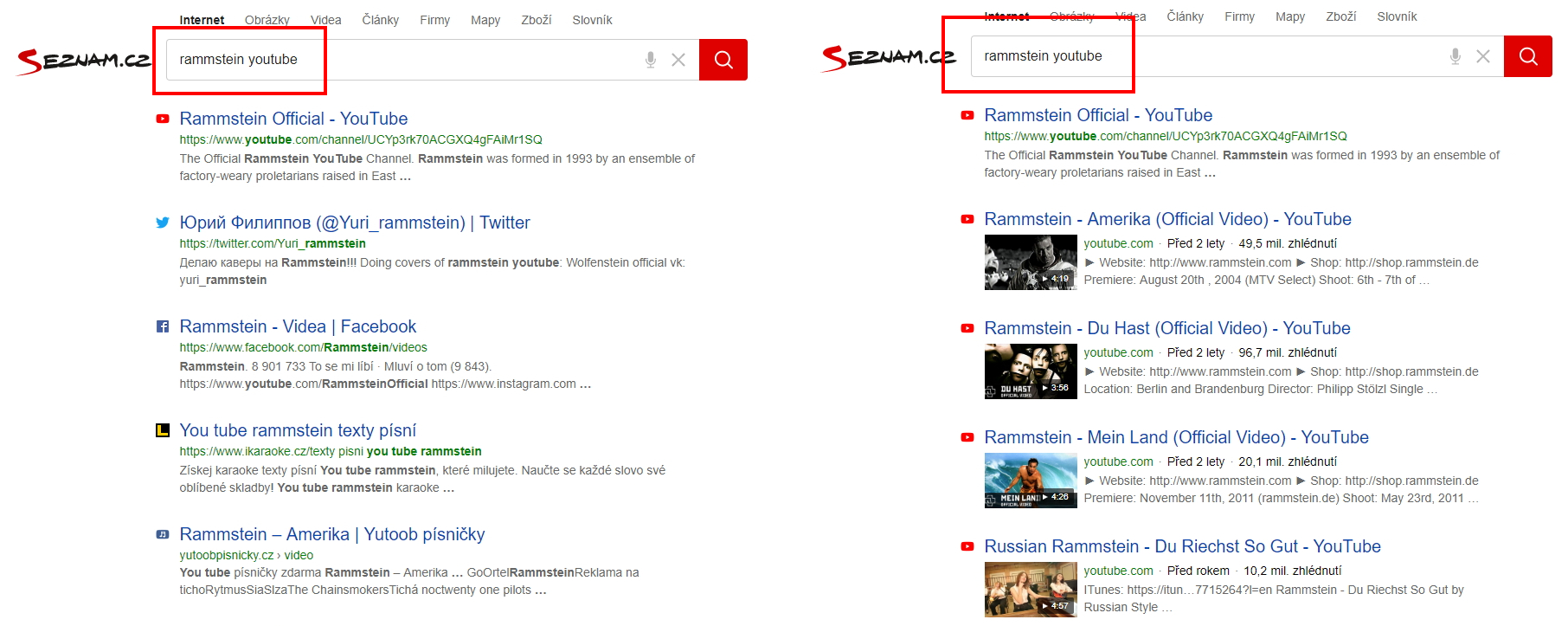Screen dimensions: 1568x626
Task: Click the Du Riechst So Gut video thumbnail
Action: (x=1031, y=590)
